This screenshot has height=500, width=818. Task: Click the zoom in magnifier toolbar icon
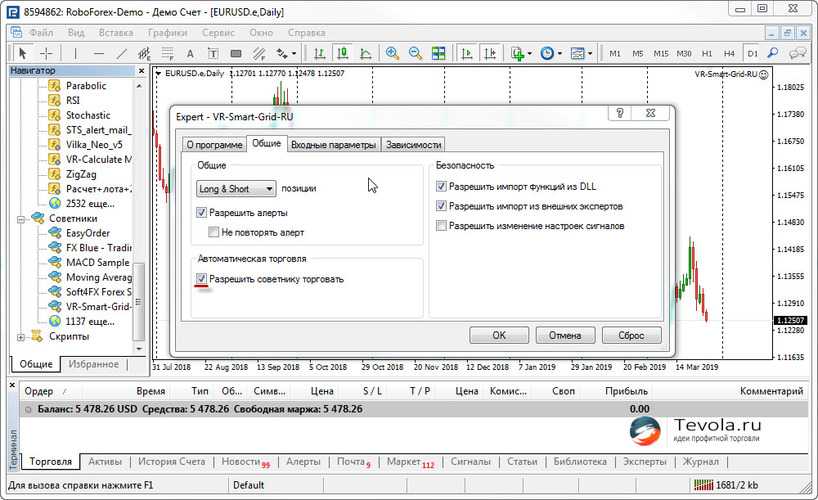click(x=392, y=53)
